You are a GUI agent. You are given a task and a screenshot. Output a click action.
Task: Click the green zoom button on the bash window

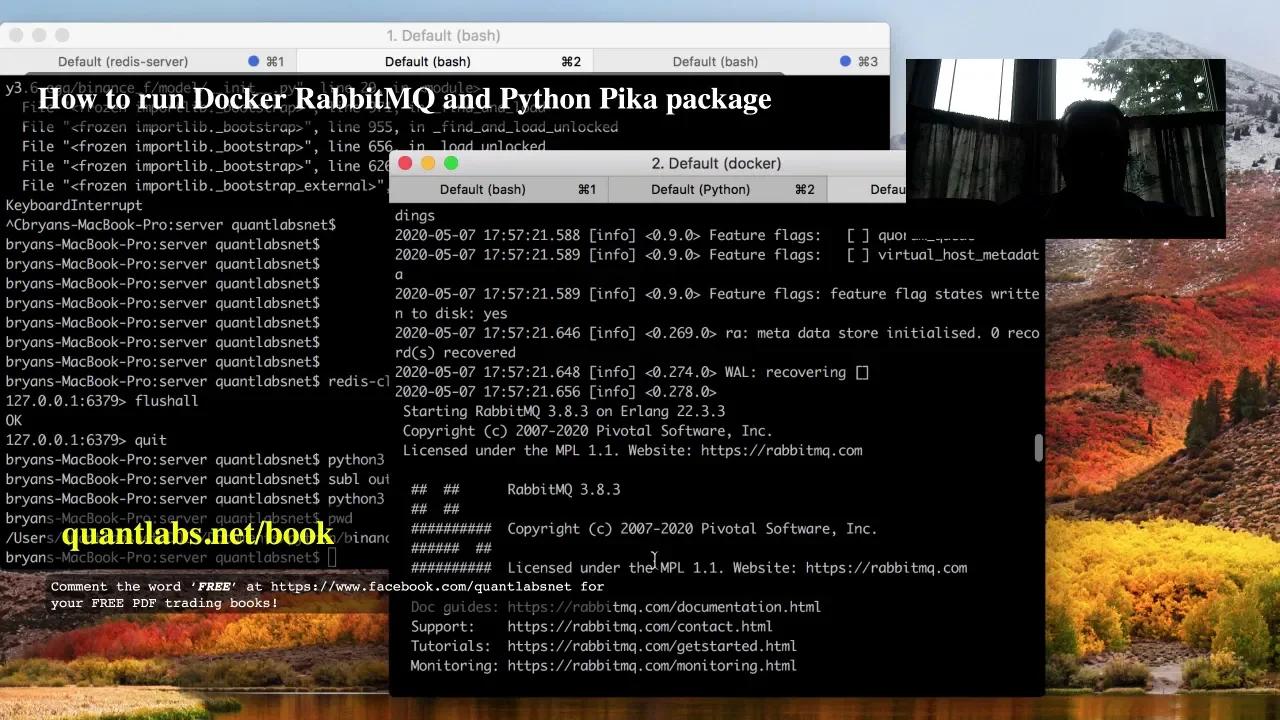[60, 34]
